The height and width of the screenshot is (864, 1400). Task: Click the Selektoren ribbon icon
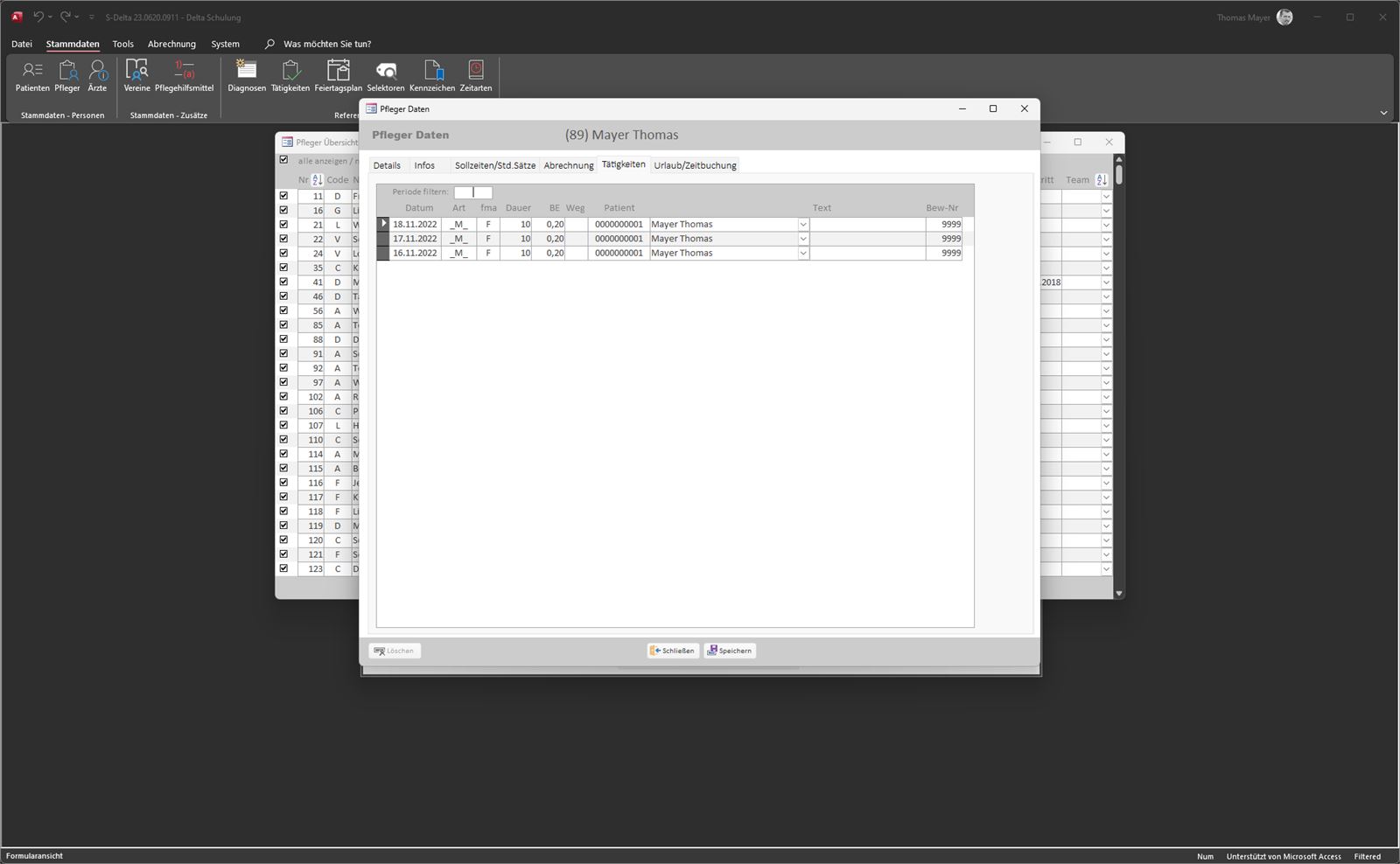385,75
